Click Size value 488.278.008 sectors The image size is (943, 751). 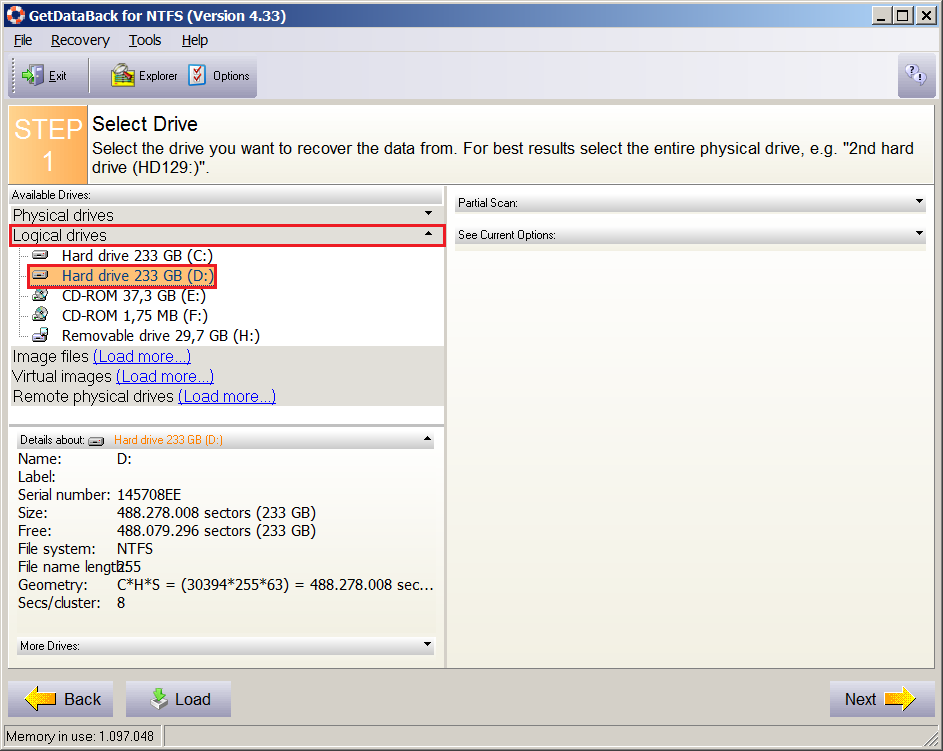click(x=216, y=513)
